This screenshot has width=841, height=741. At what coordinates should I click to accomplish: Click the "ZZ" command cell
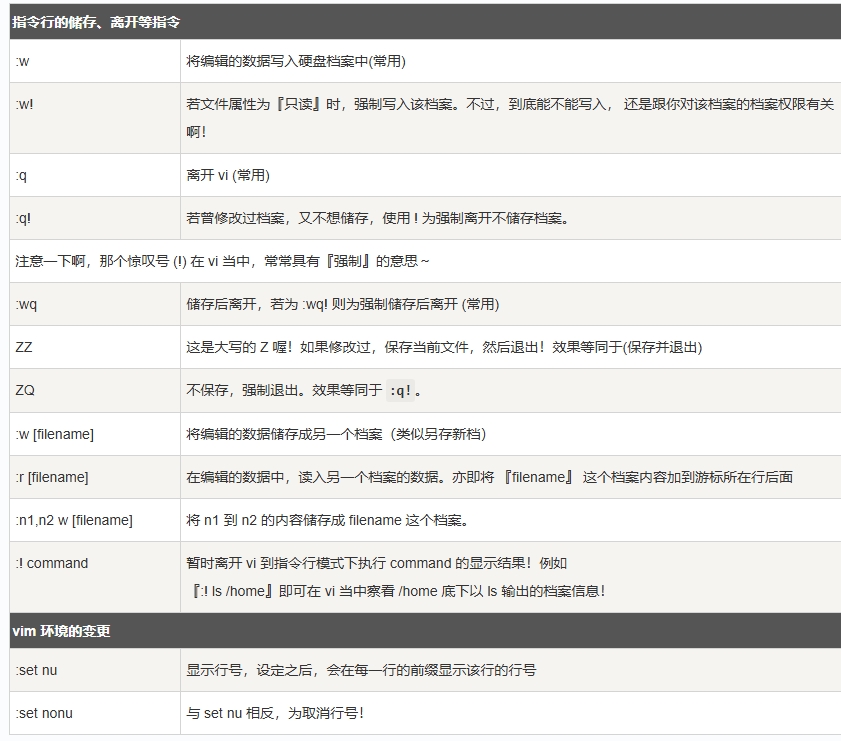pos(95,347)
